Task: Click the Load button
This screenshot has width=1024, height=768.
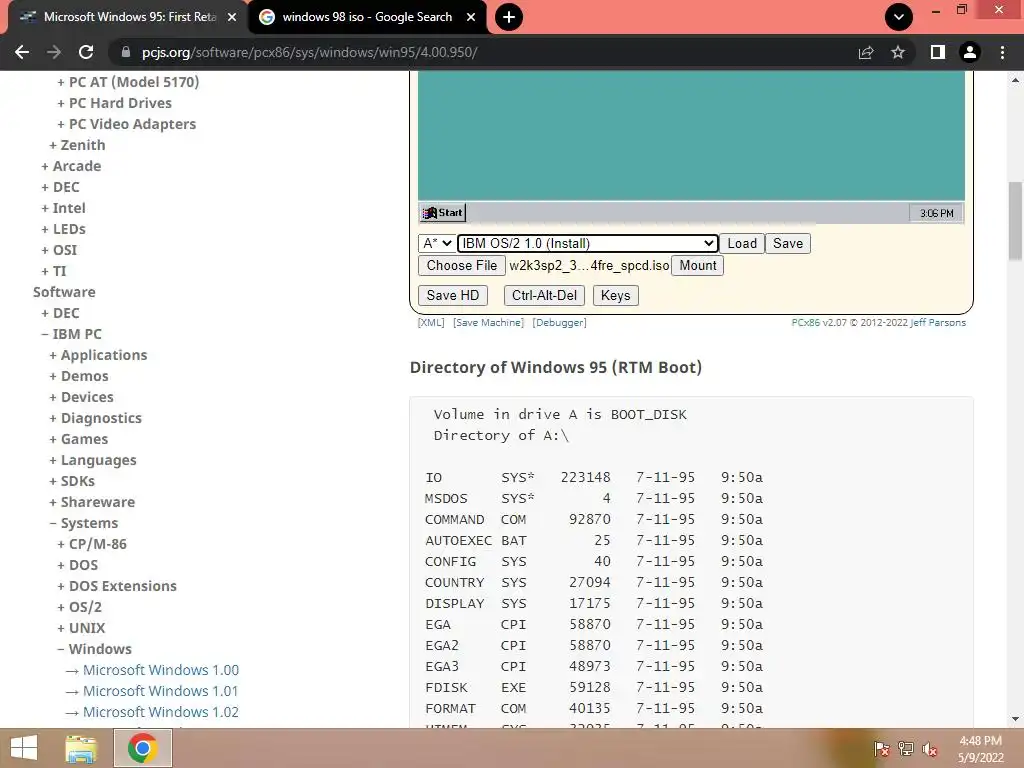Action: [742, 244]
